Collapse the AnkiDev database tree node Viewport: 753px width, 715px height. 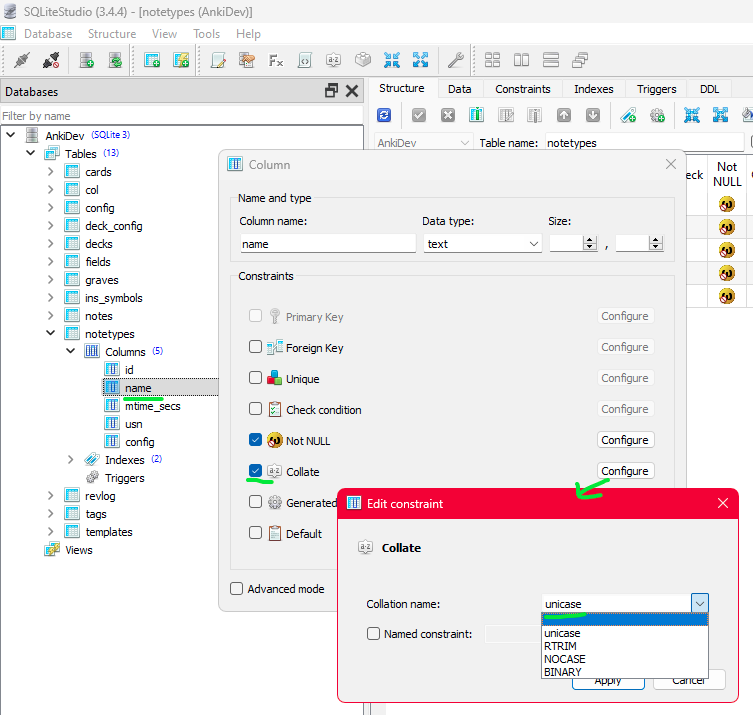coord(11,135)
